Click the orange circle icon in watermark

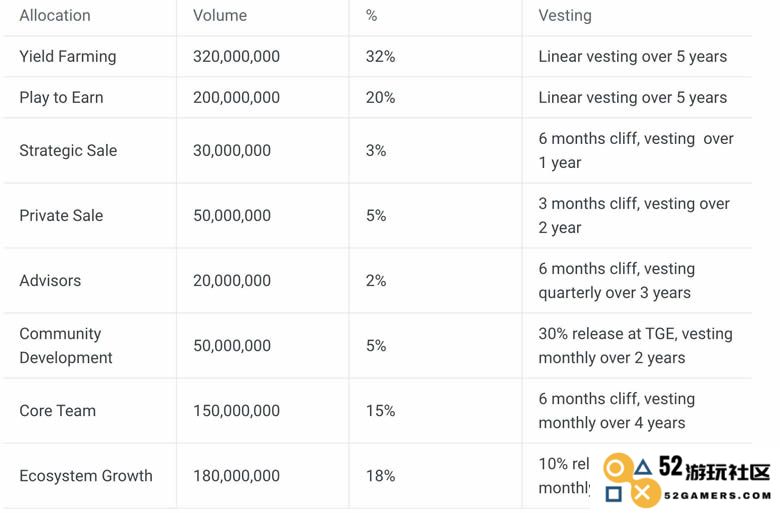coord(616,468)
